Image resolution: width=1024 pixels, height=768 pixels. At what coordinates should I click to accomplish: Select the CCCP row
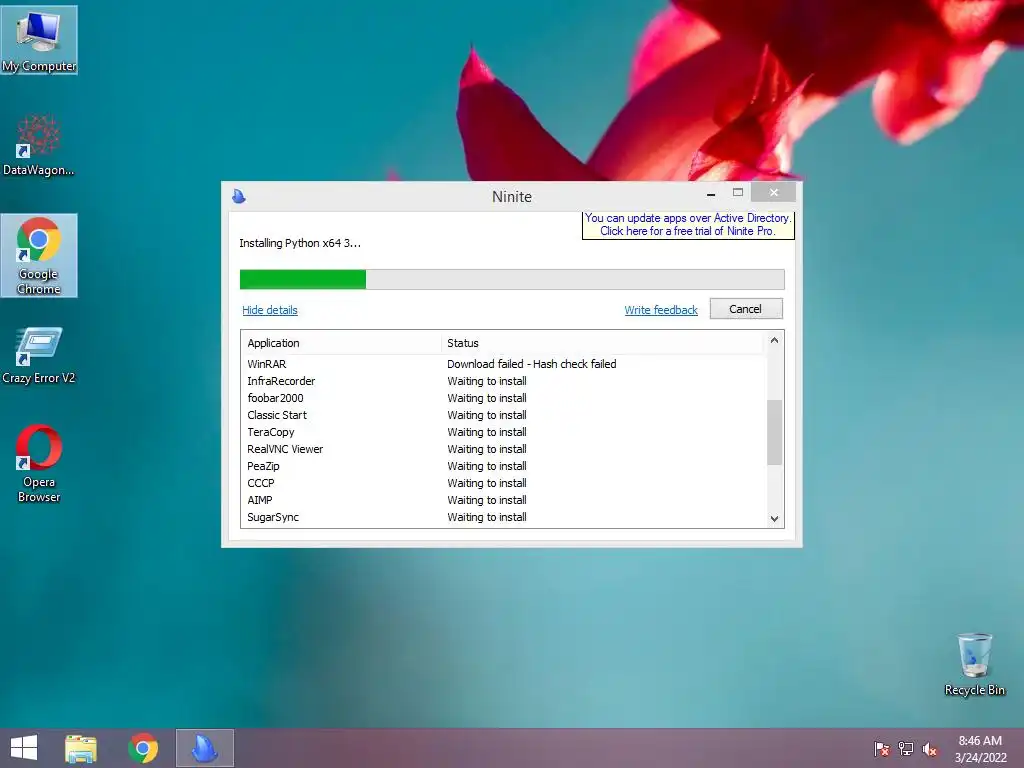point(504,483)
